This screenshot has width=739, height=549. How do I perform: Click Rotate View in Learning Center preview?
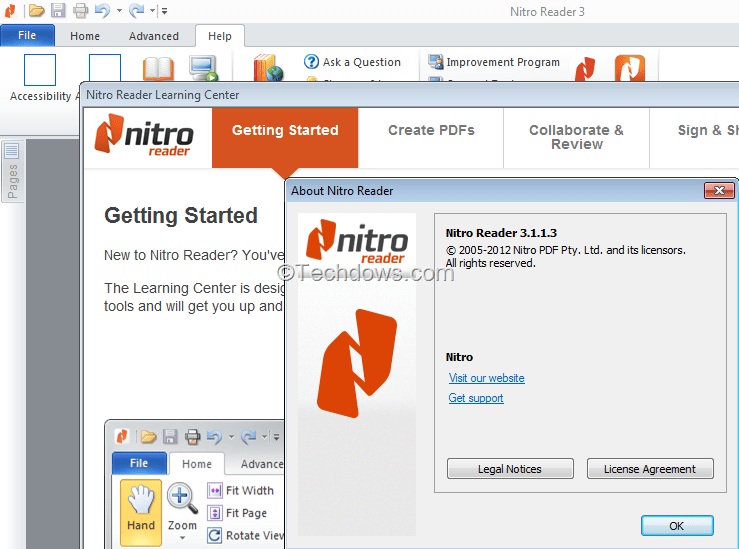tap(246, 535)
